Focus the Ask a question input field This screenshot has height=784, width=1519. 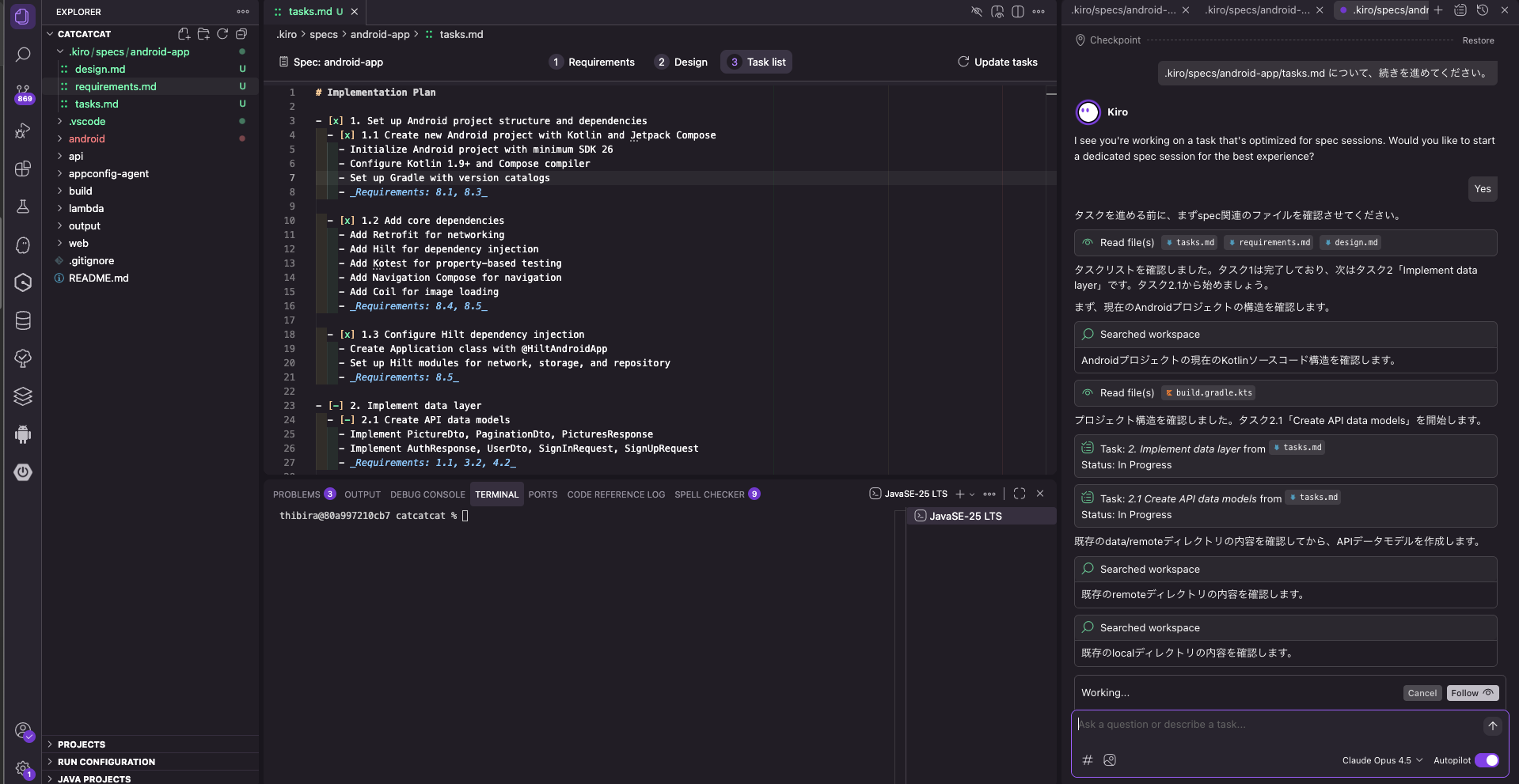coord(1278,725)
